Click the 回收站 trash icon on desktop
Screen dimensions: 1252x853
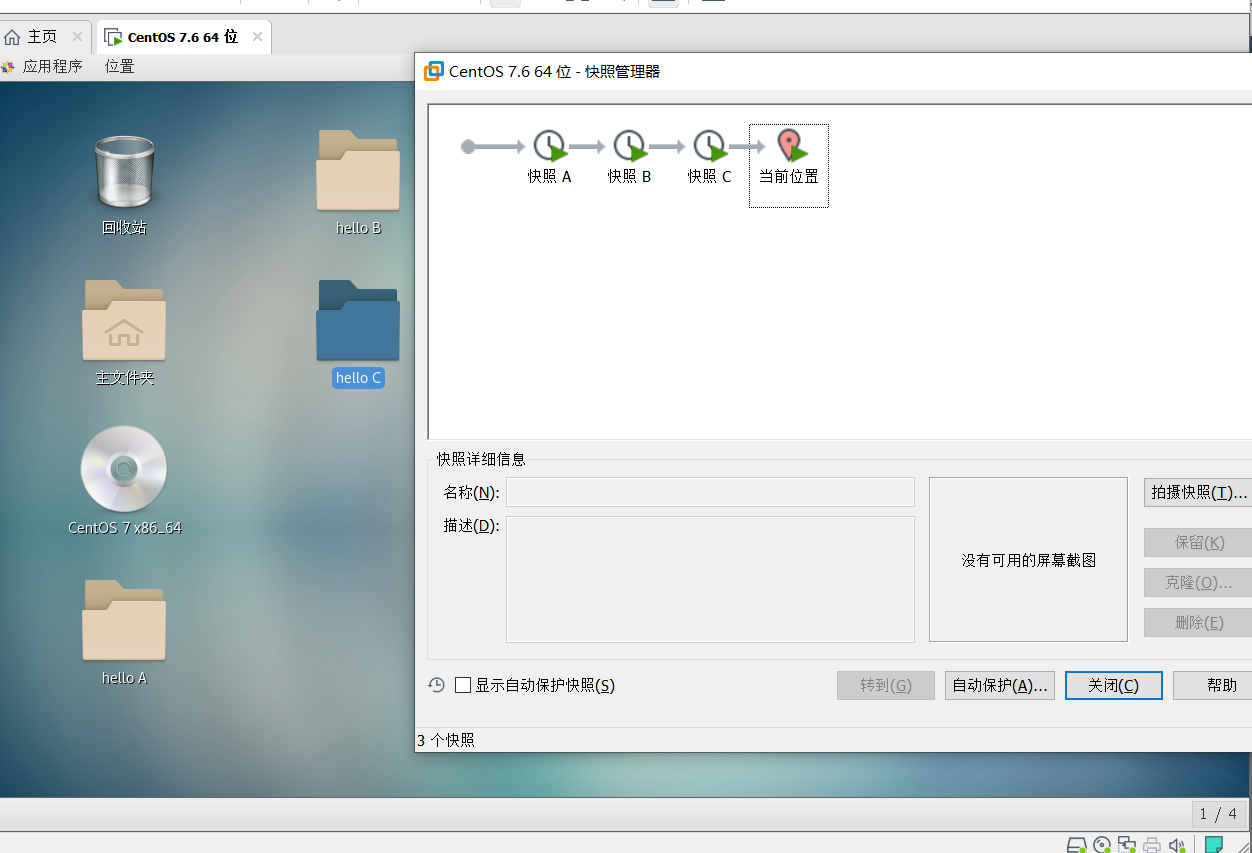pos(124,173)
